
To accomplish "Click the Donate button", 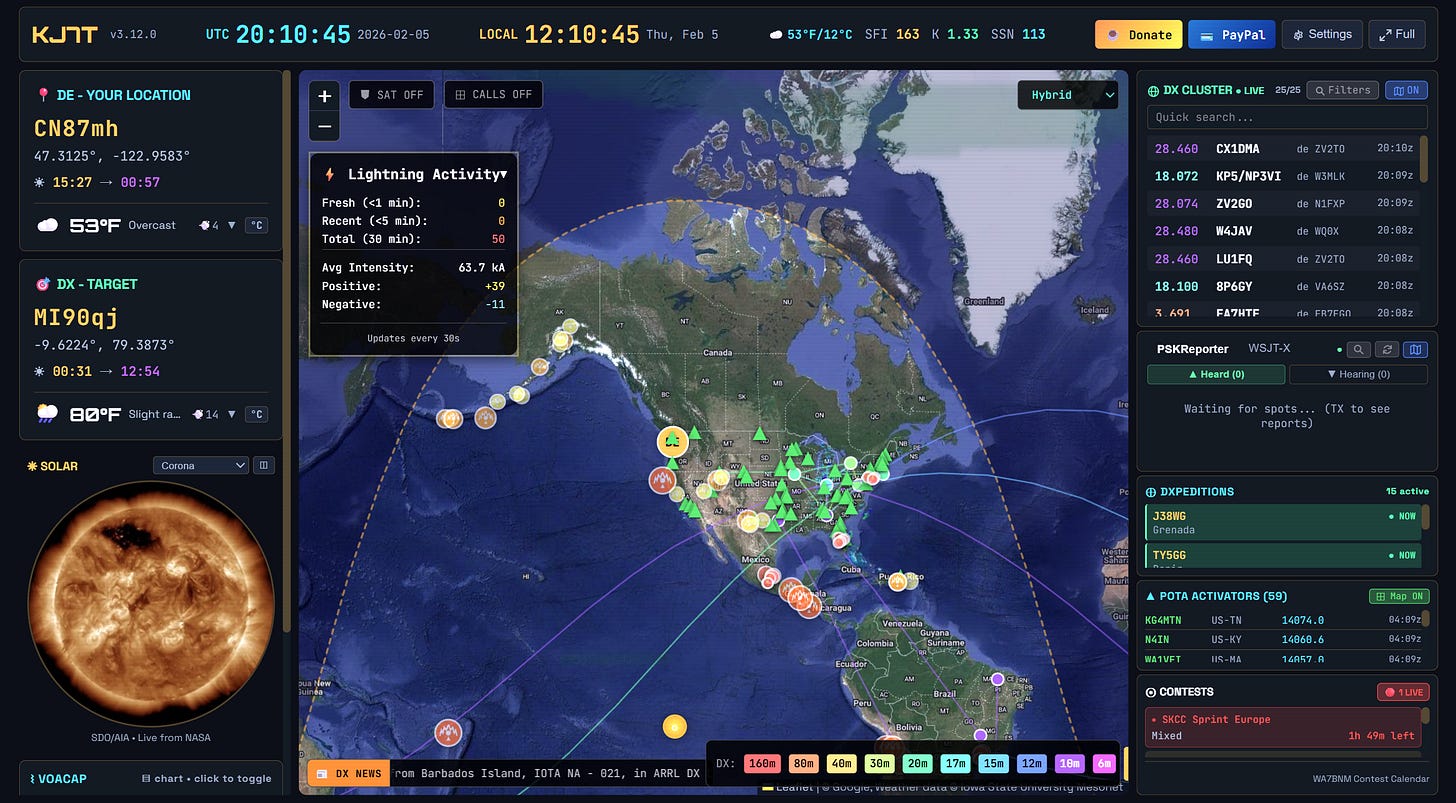I will pos(1138,34).
